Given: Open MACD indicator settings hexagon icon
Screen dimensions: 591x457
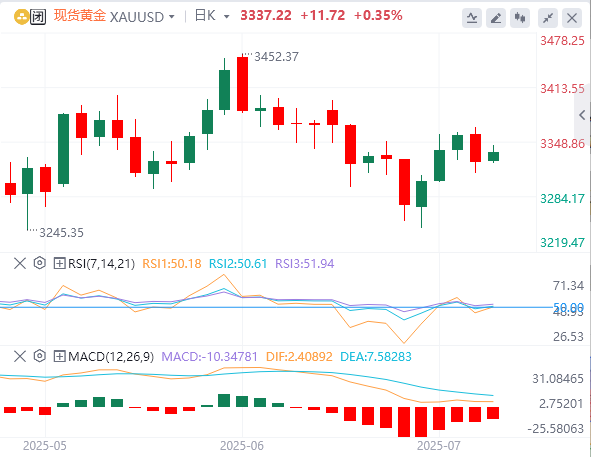Looking at the screenshot, I should click(40, 356).
